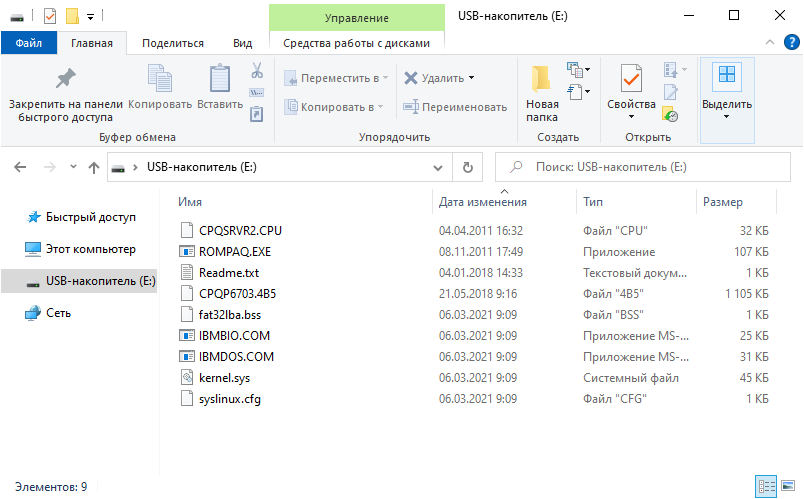Open the Drive Tools tab
The width and height of the screenshot is (804, 499).
(356, 43)
